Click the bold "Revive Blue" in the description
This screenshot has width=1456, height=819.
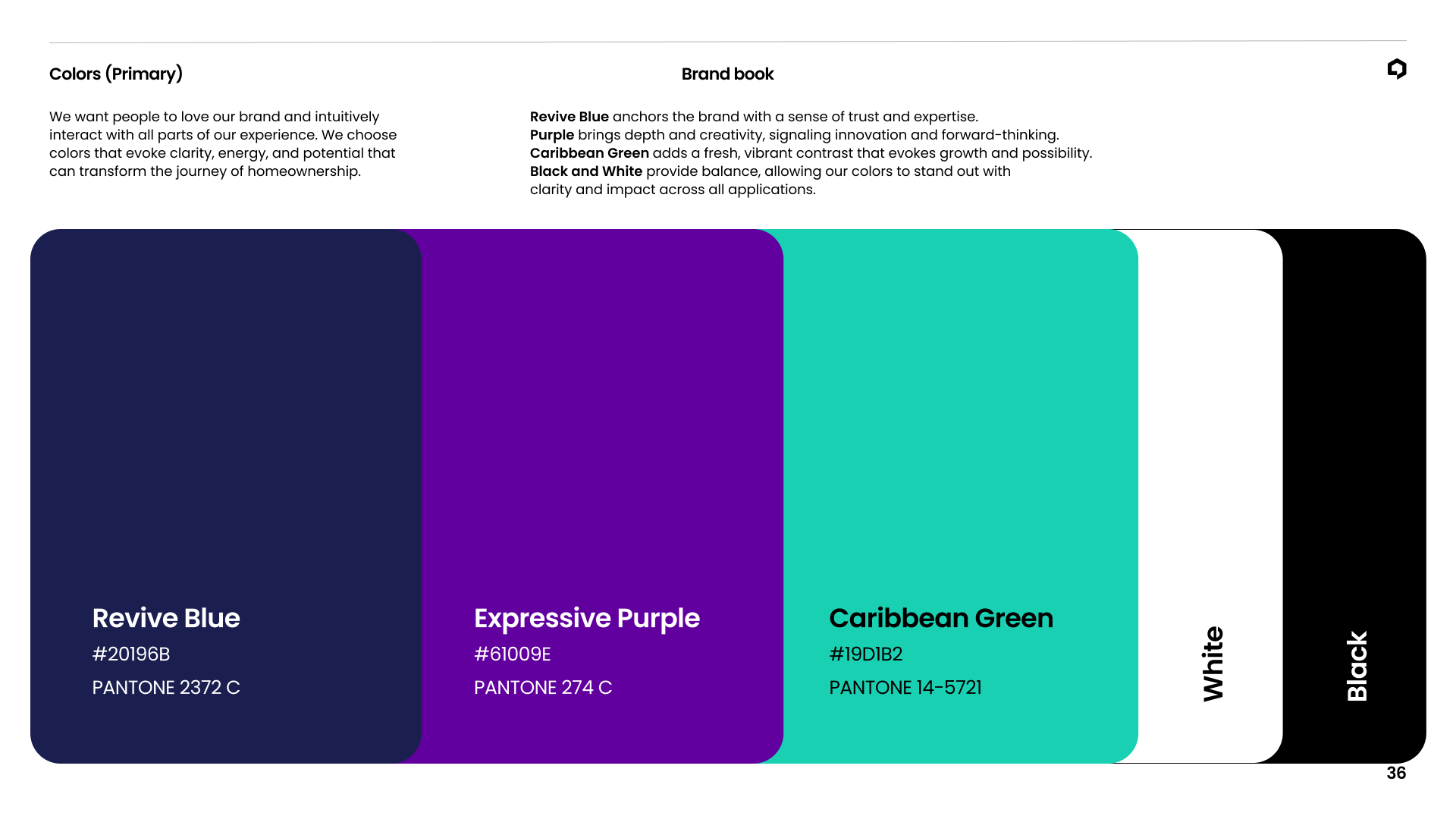(570, 117)
